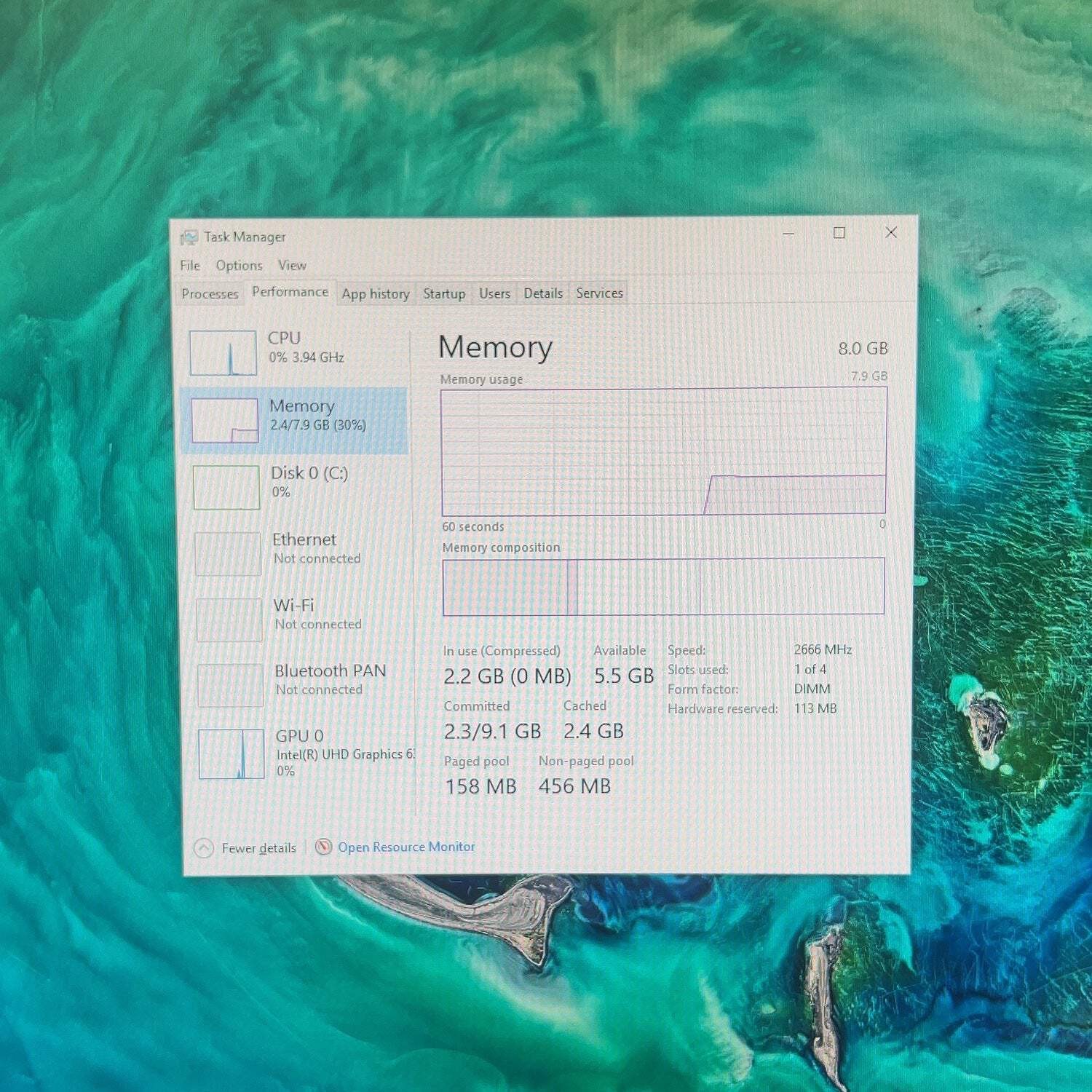
Task: Click the Memory usage graph
Action: 664,451
